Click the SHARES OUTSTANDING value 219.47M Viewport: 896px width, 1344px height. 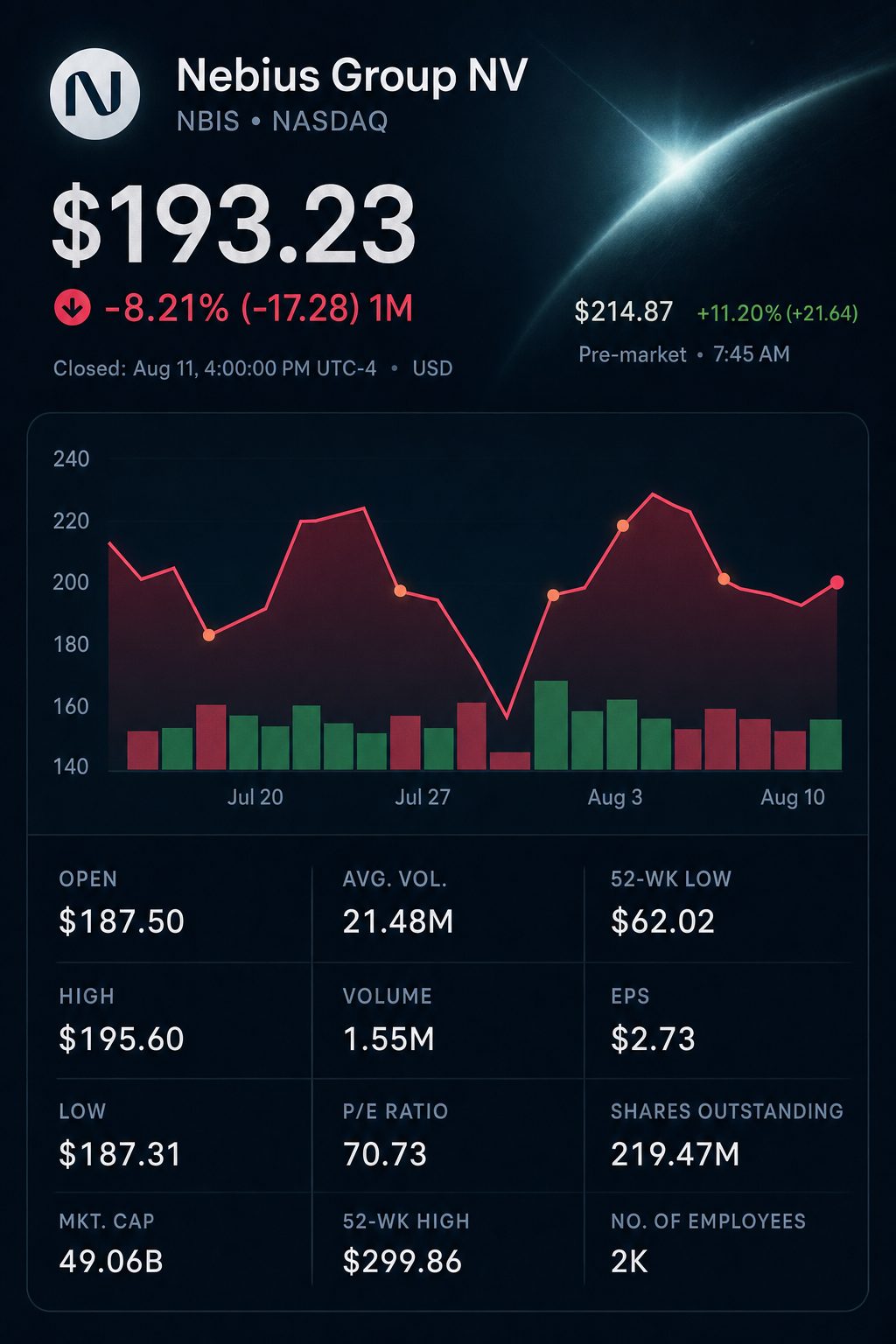tap(675, 1154)
